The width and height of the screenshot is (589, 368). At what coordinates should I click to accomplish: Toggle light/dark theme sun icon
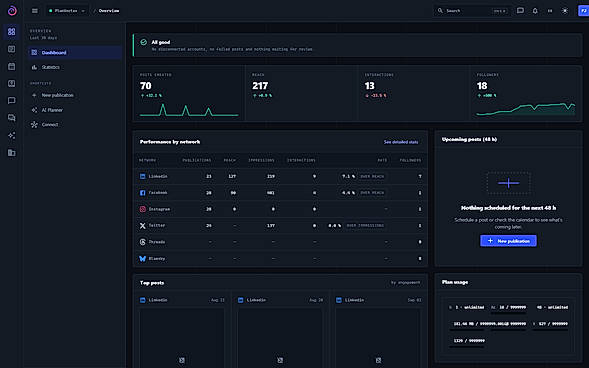(x=565, y=11)
